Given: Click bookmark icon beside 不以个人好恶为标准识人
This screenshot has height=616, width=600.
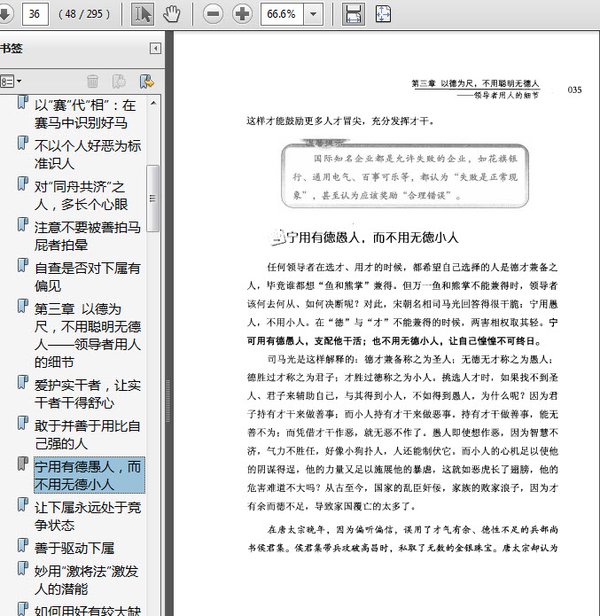Looking at the screenshot, I should point(23,143).
